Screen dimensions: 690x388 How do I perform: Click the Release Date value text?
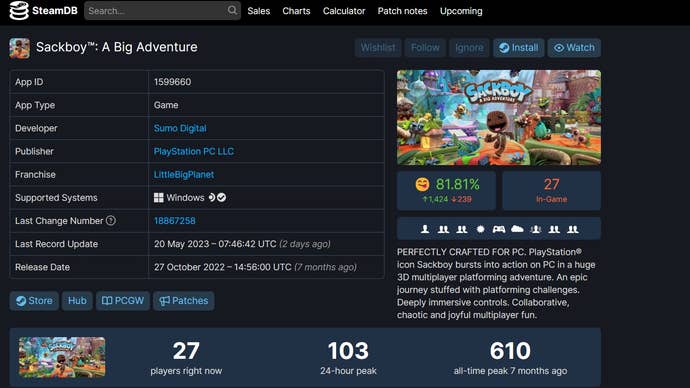255,267
